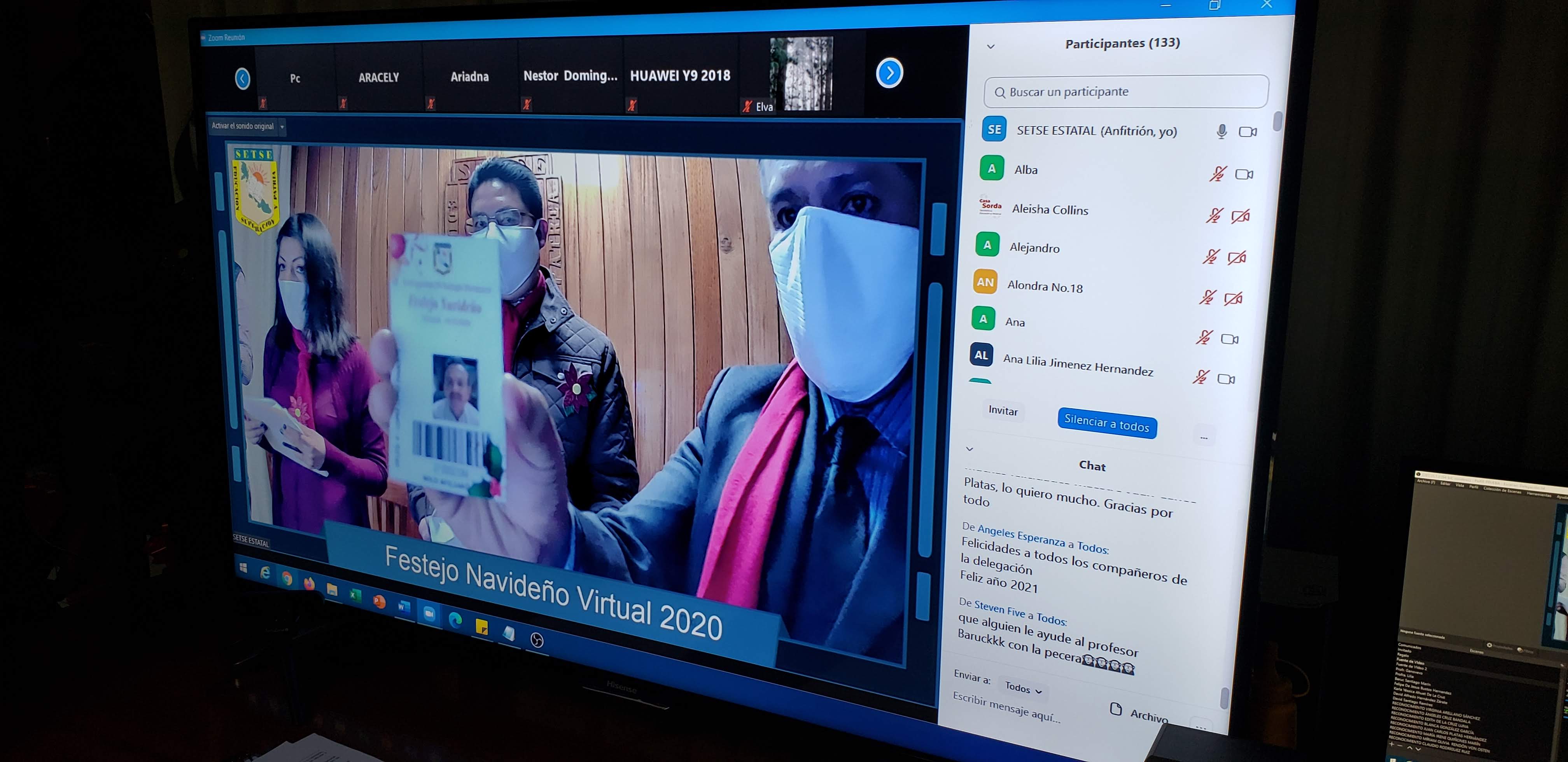The height and width of the screenshot is (762, 1568).
Task: Collapse the Participantes panel chevron
Action: pyautogui.click(x=990, y=46)
